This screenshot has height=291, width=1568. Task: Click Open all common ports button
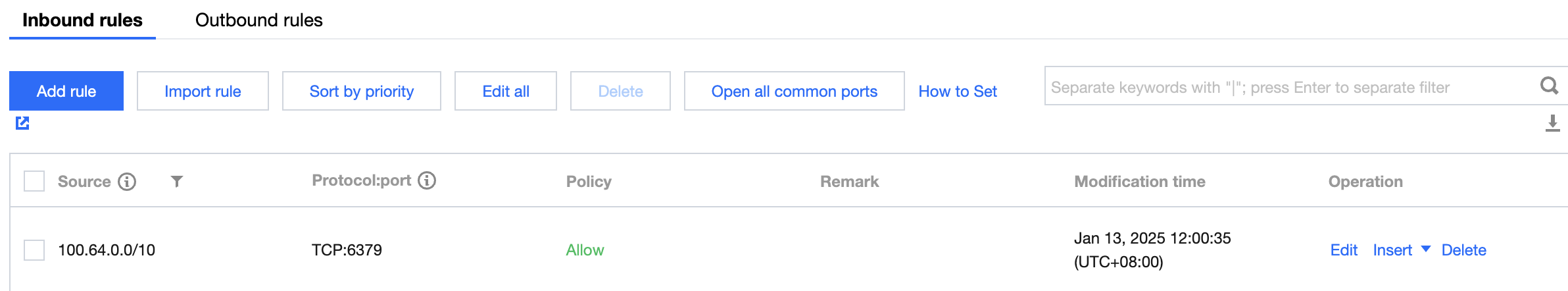794,91
